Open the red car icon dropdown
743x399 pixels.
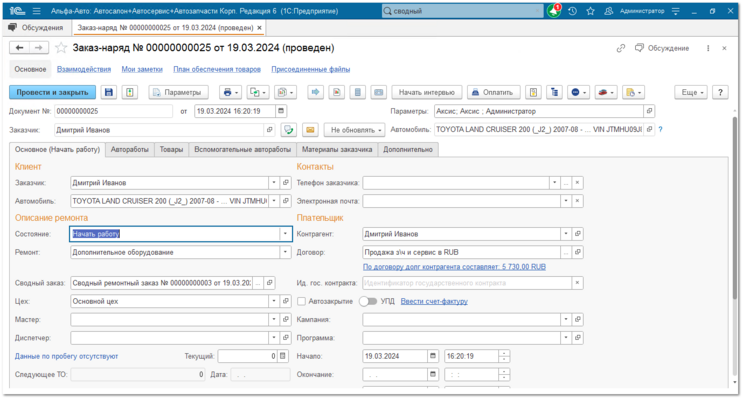[606, 92]
